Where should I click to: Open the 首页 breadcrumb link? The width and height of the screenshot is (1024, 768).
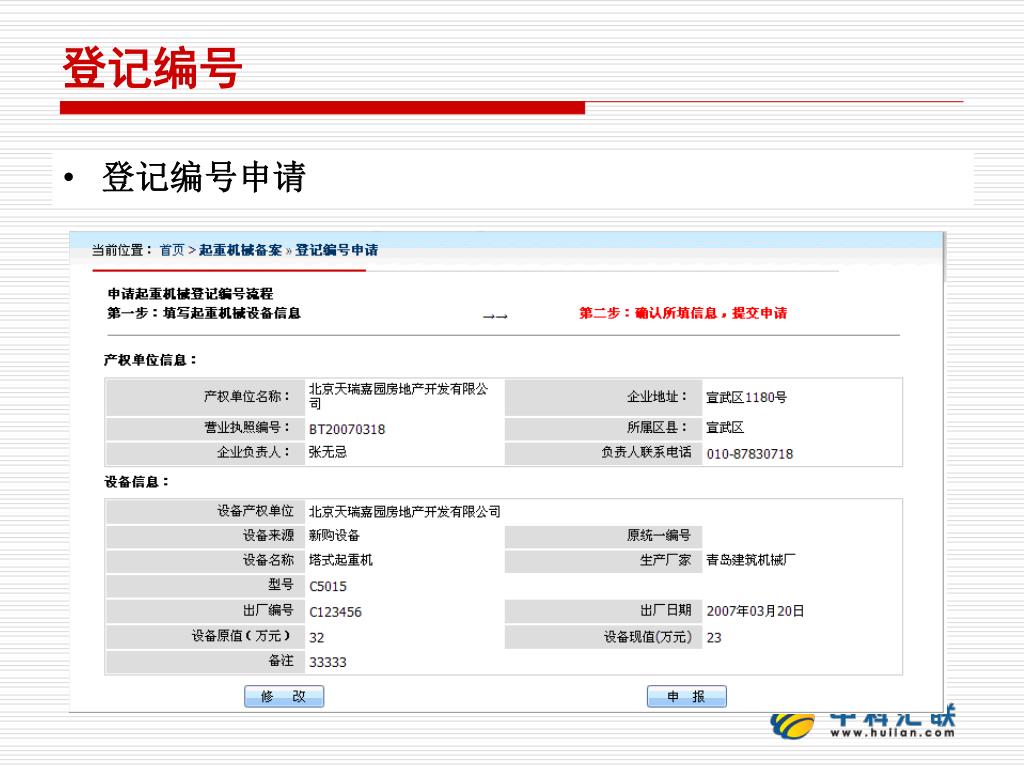click(x=172, y=250)
